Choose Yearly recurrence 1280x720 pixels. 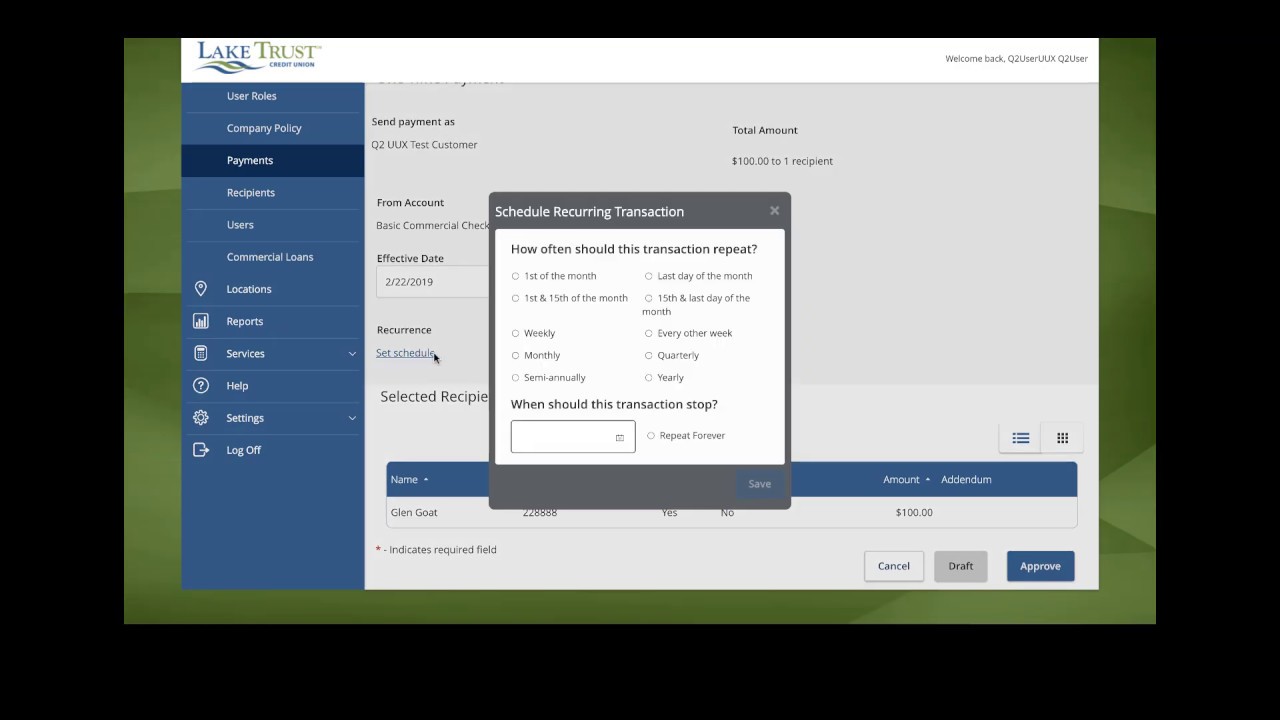649,377
